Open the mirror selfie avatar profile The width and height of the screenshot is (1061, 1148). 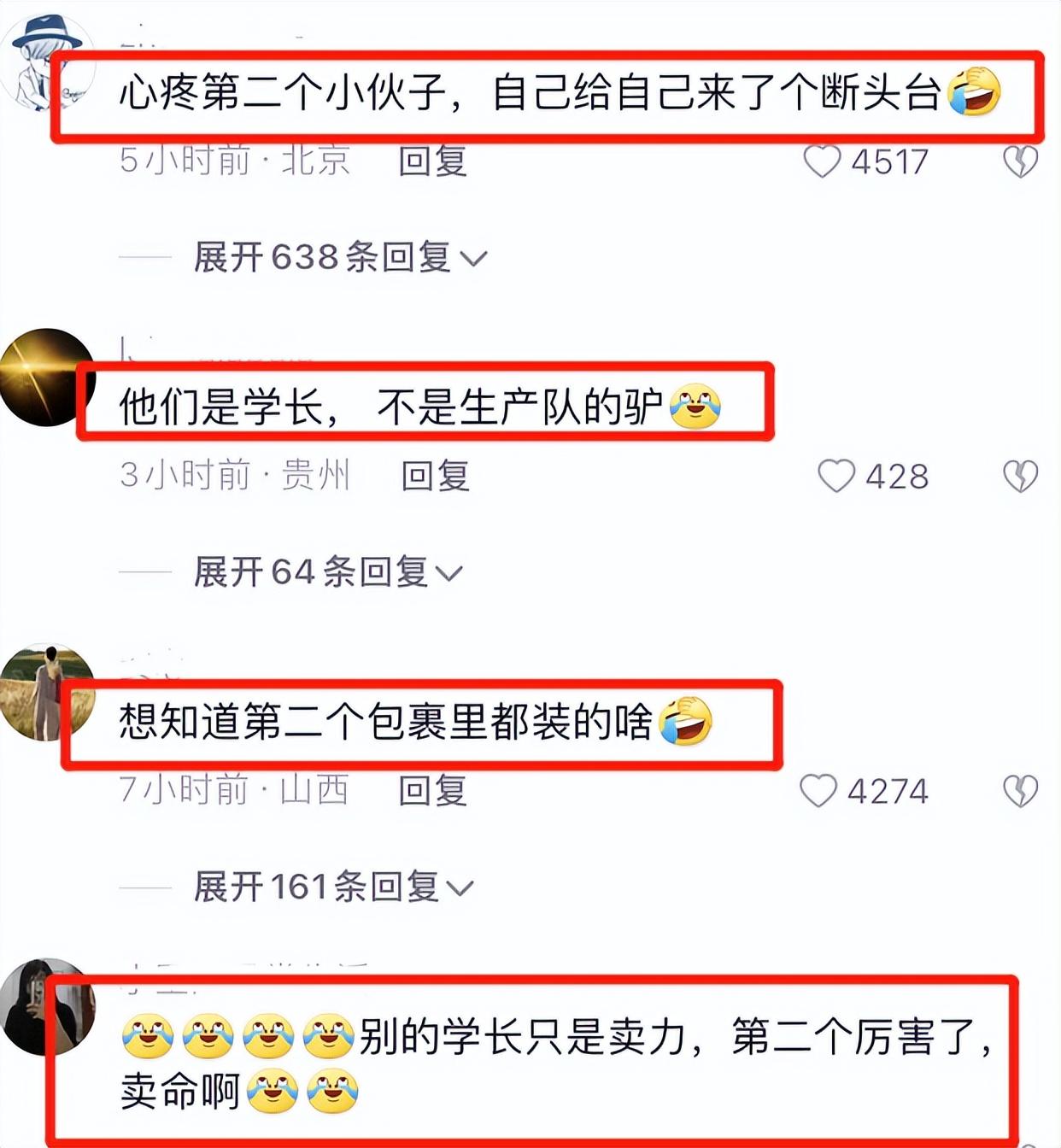pyautogui.click(x=46, y=1006)
